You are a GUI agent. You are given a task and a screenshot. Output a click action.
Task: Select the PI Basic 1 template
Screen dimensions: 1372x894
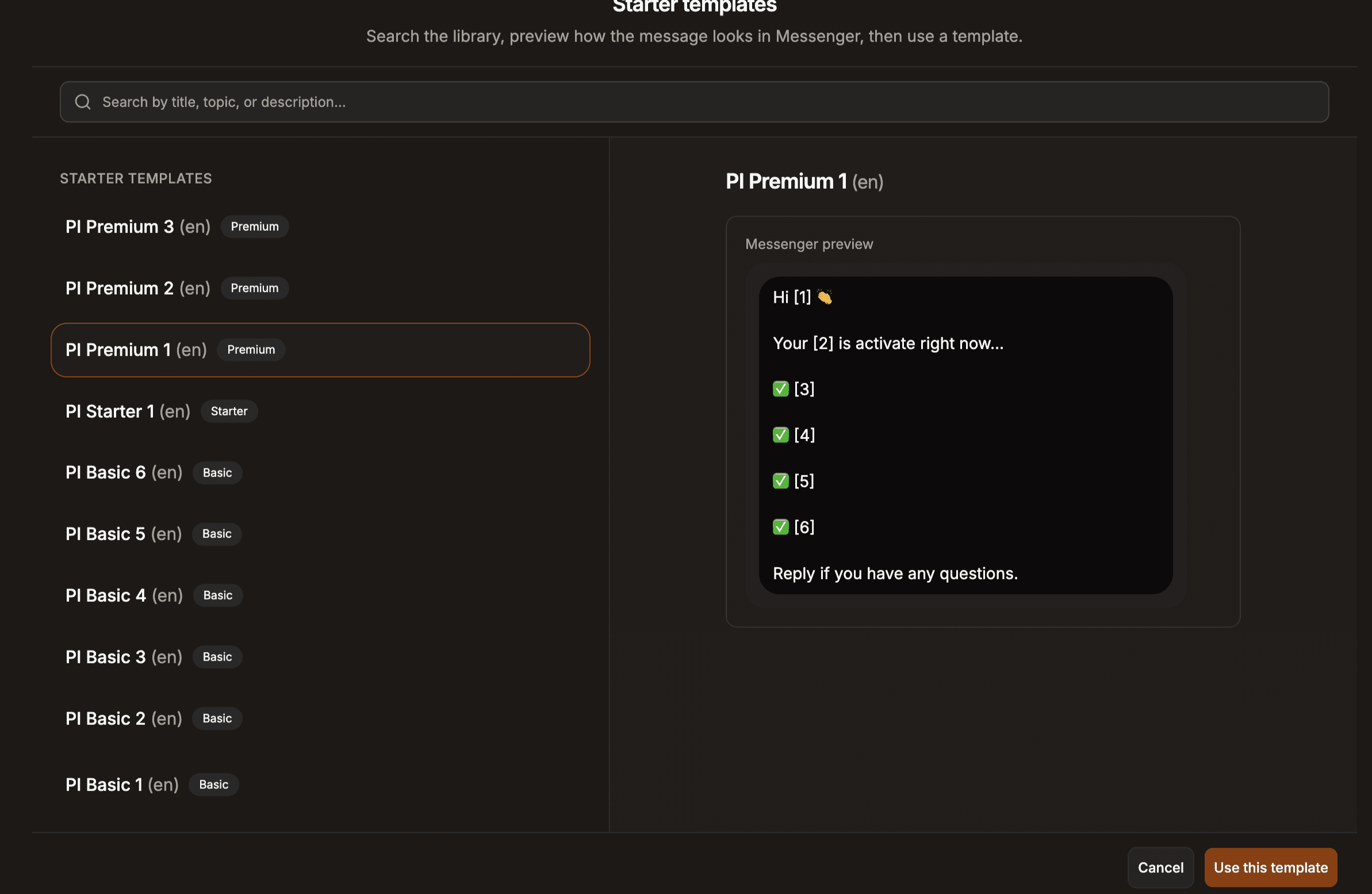pos(320,785)
